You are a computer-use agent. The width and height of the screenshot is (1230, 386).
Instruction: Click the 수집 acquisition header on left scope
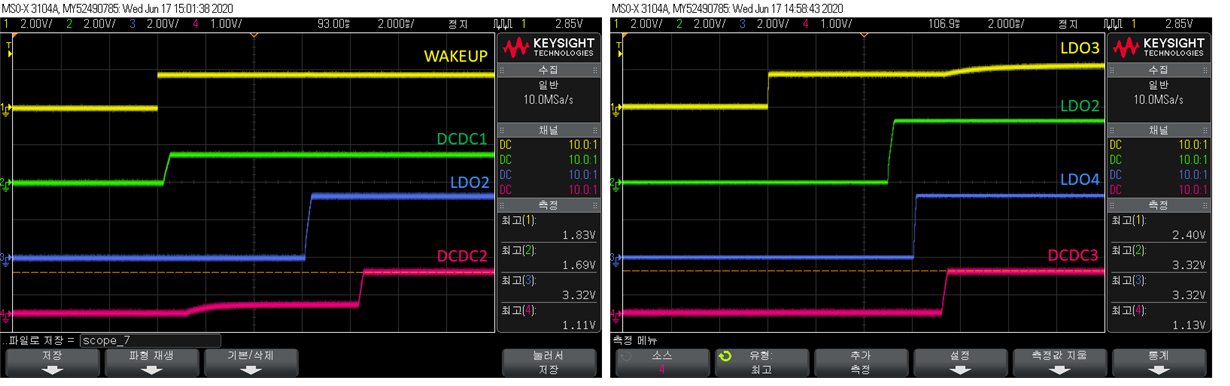tap(549, 70)
